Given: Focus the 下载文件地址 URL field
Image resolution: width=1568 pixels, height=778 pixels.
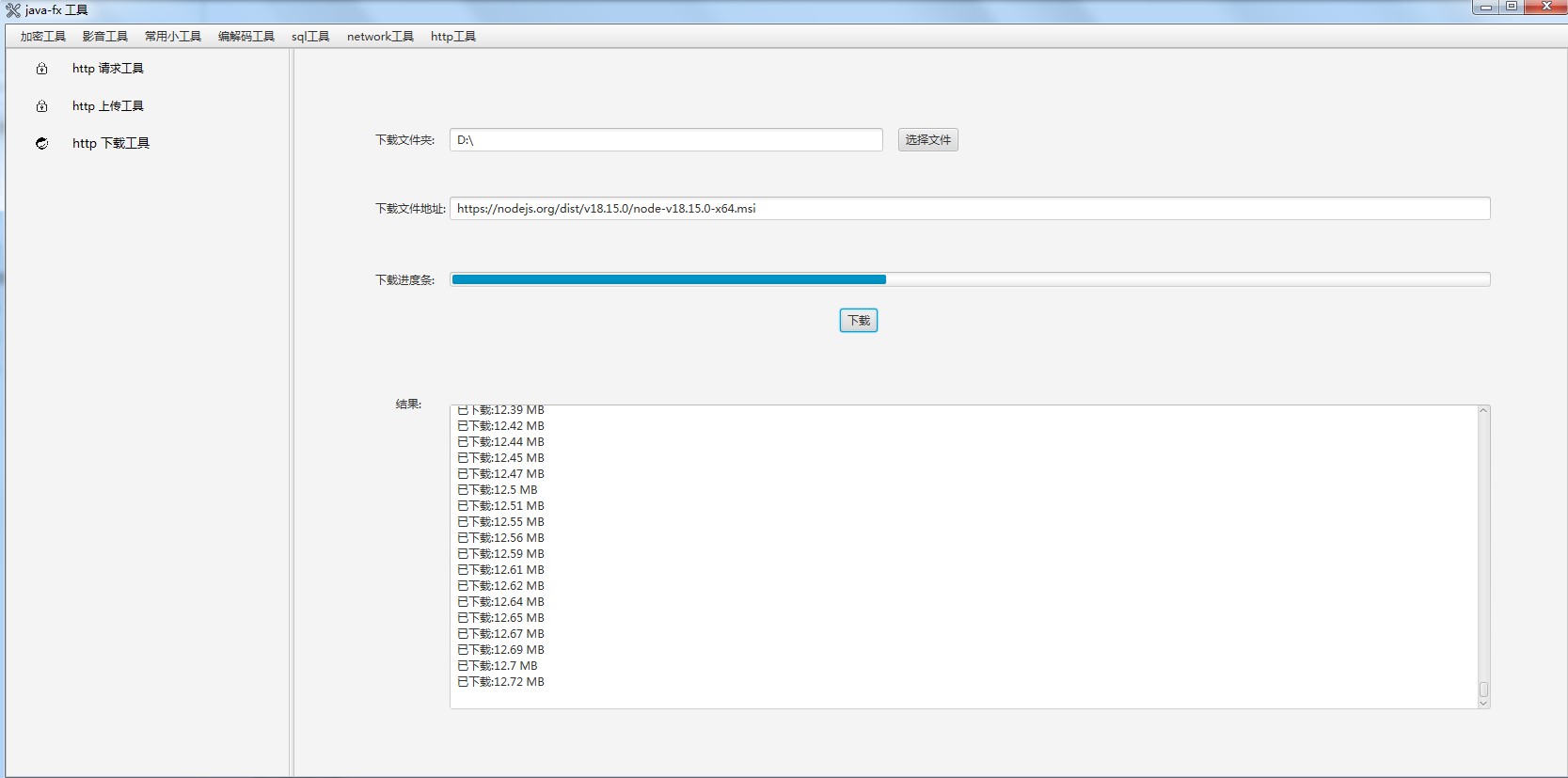Looking at the screenshot, I should point(969,209).
